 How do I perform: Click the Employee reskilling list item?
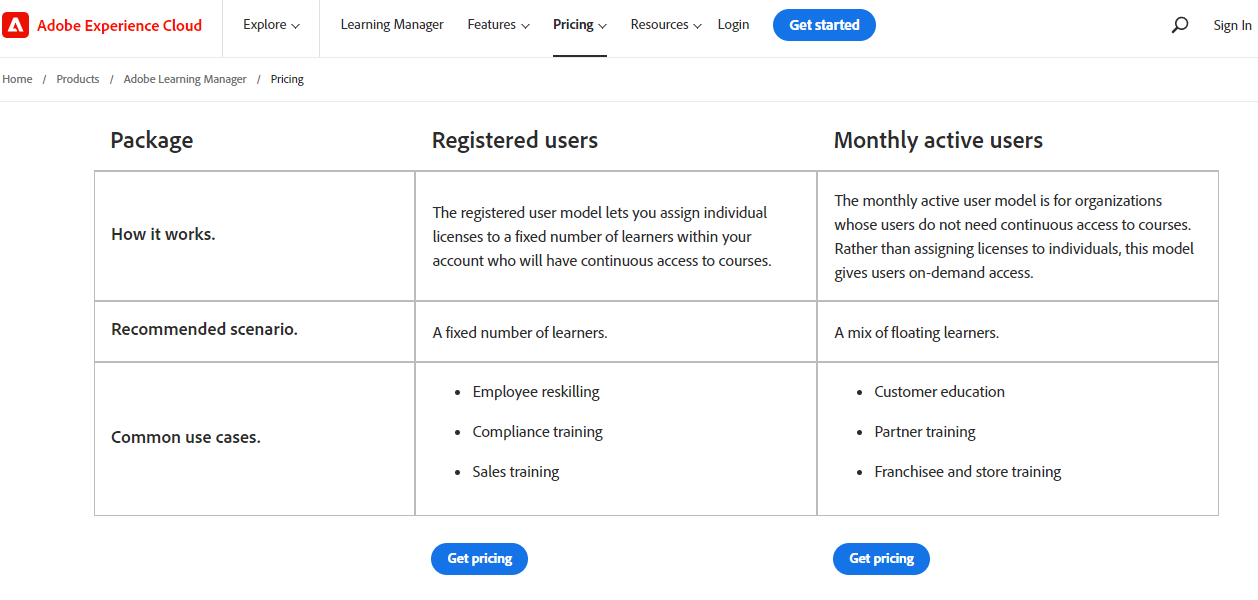click(536, 392)
